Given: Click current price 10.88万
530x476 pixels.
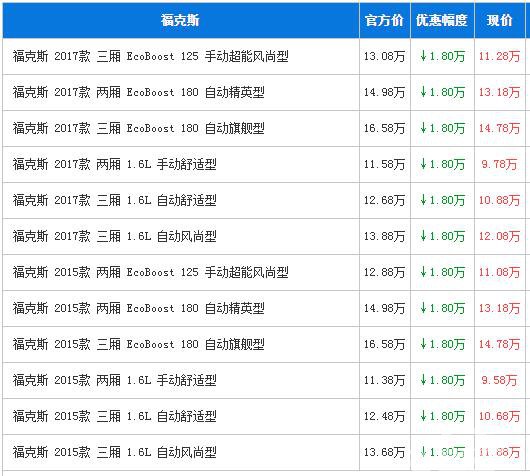Looking at the screenshot, I should [499, 200].
